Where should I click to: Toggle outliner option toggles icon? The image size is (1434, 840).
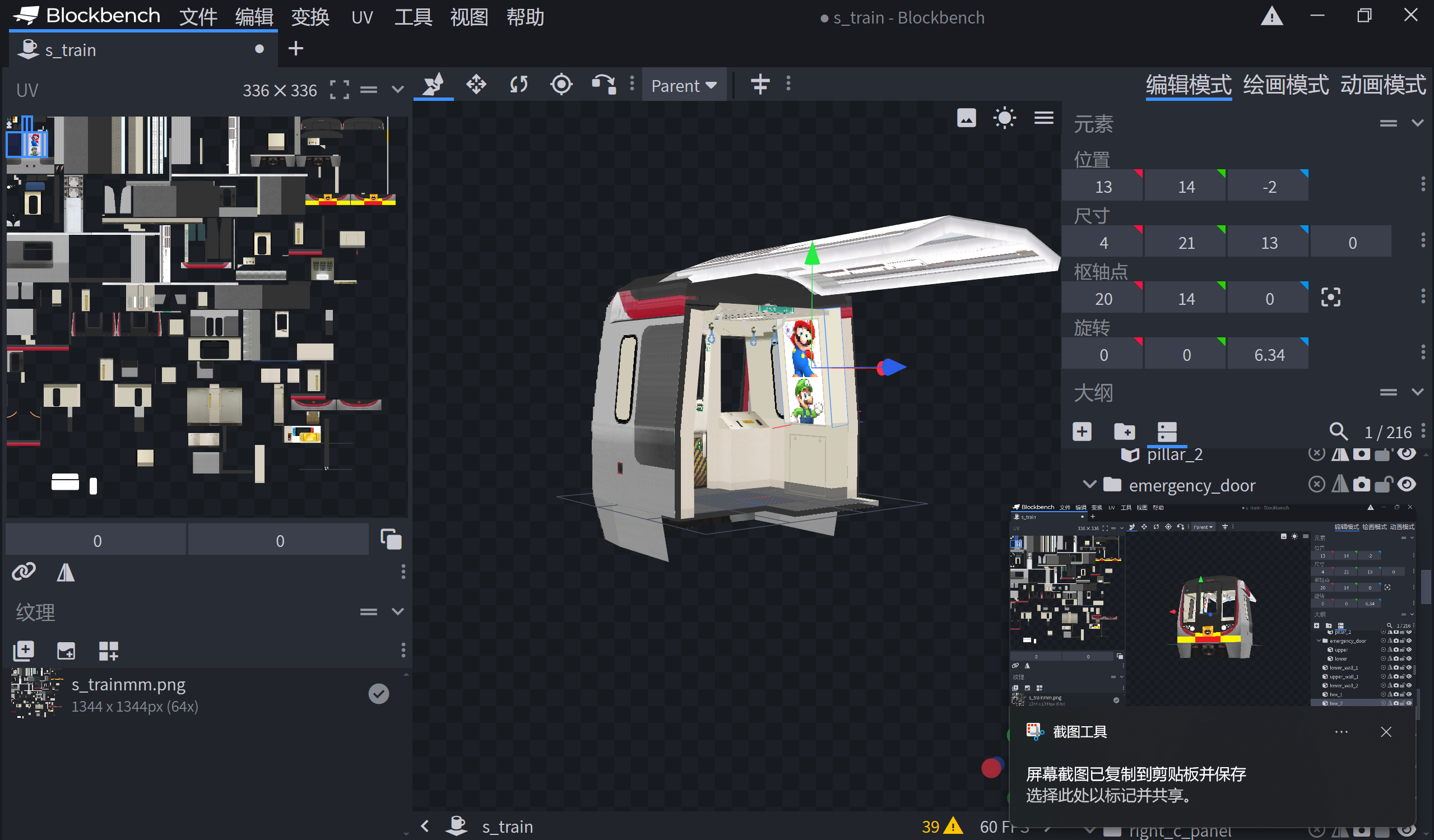click(x=1167, y=431)
